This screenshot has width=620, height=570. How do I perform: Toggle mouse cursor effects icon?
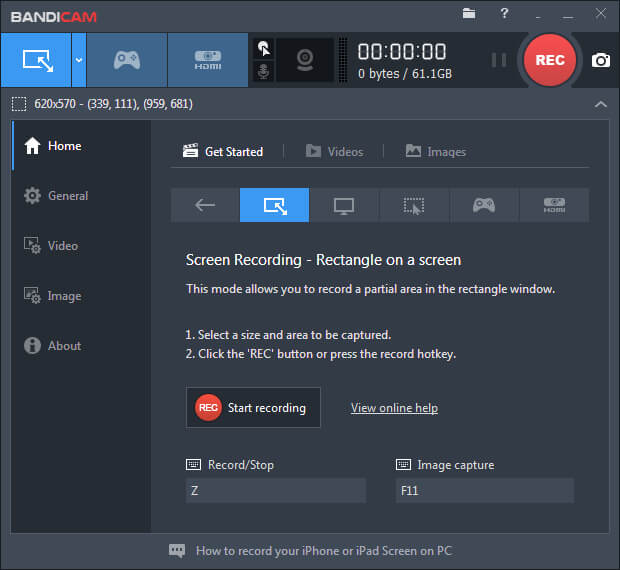264,48
